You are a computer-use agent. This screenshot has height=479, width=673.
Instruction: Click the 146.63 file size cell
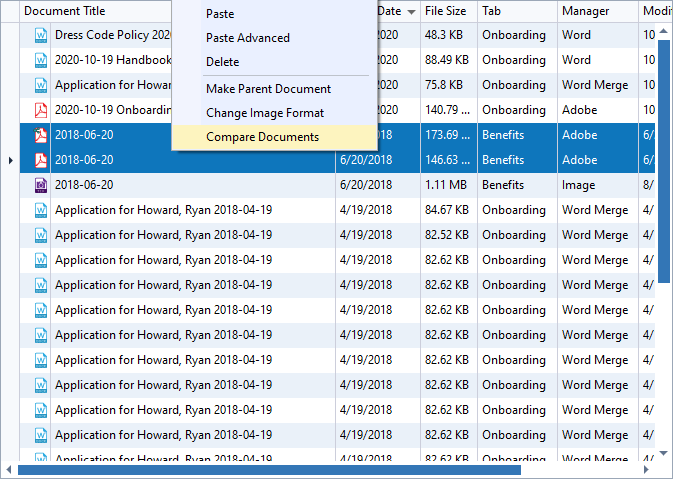(447, 160)
